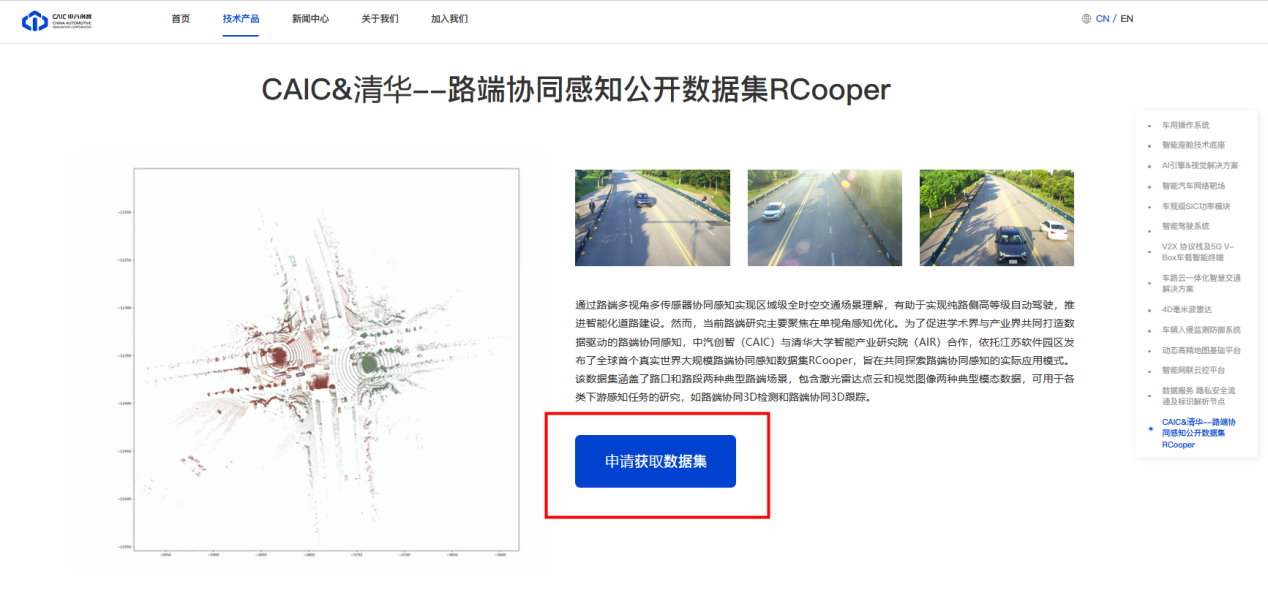
Task: Select AI引擎&视觉解决方案 in the side navigation
Action: point(1199,165)
